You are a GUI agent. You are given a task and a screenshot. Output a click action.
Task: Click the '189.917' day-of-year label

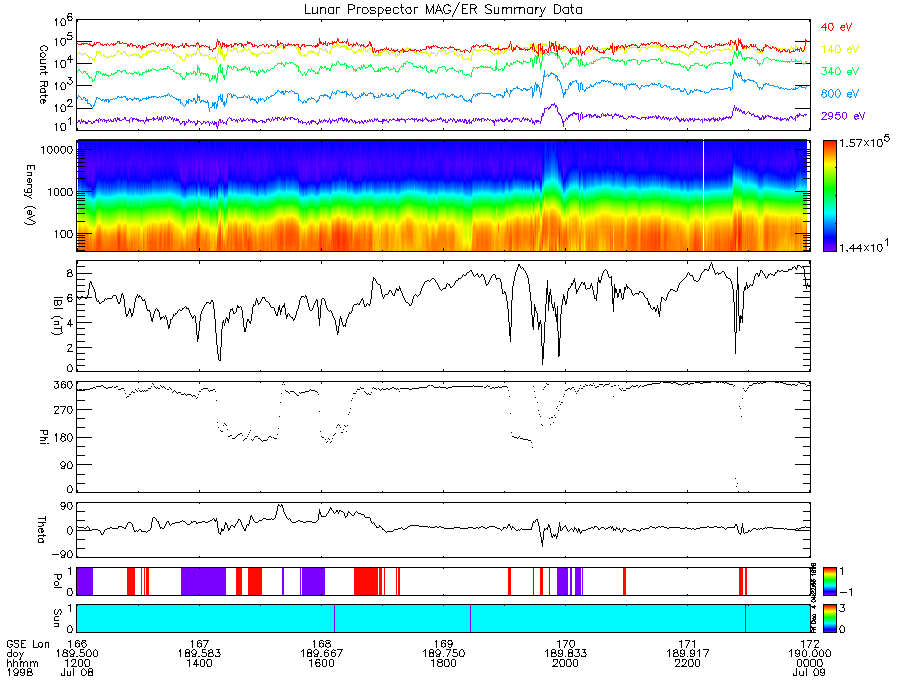pyautogui.click(x=688, y=654)
